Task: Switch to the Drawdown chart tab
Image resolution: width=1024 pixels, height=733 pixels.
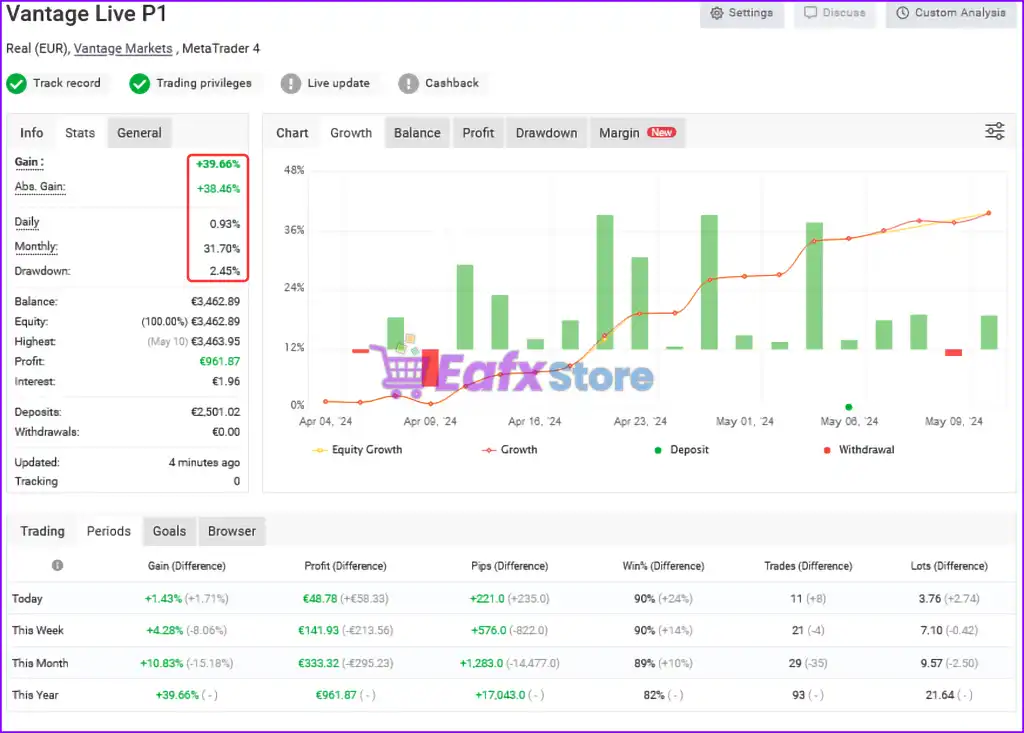Action: pos(546,133)
